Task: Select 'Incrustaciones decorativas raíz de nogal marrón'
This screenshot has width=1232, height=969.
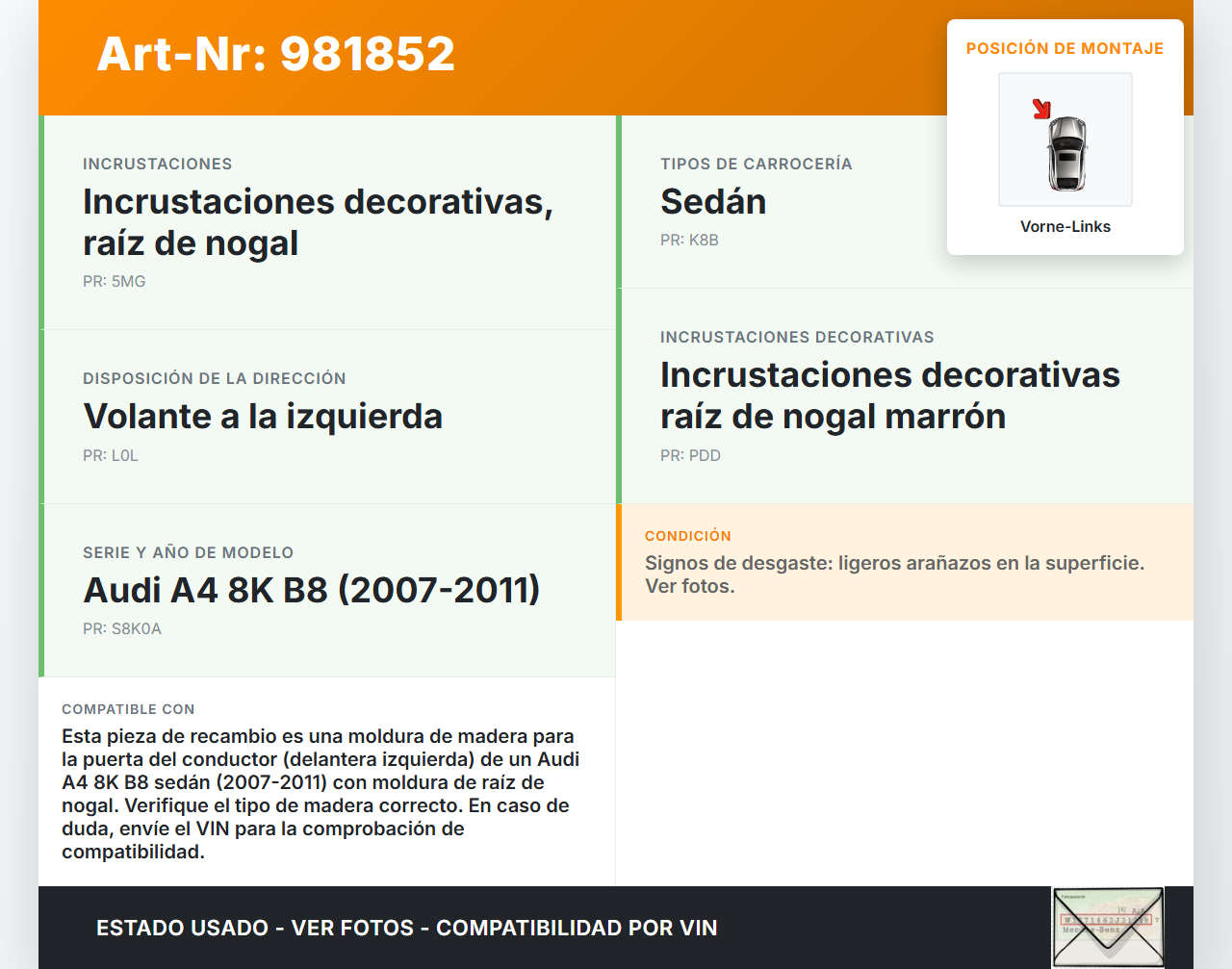Action: point(889,395)
